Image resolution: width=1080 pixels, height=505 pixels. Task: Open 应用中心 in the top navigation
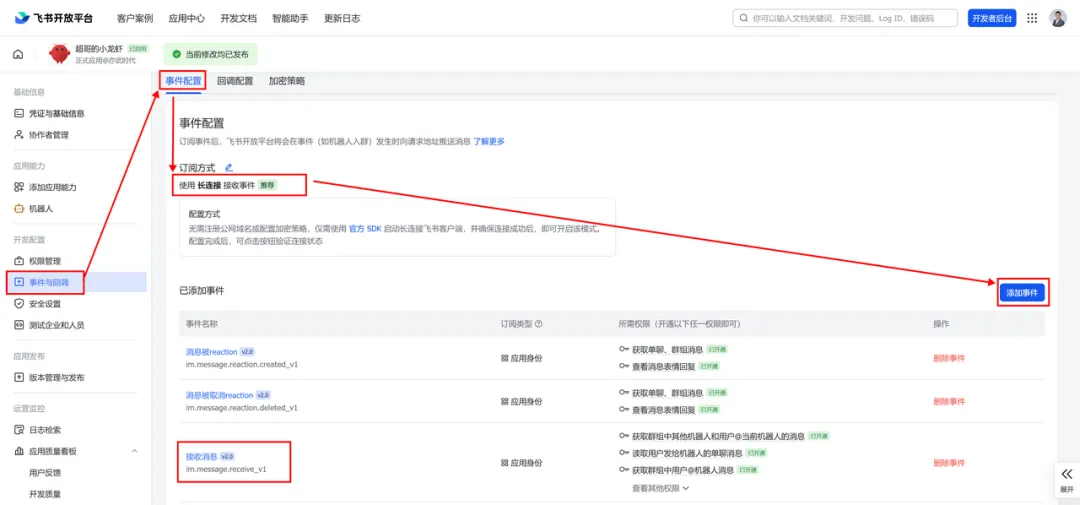pyautogui.click(x=187, y=19)
